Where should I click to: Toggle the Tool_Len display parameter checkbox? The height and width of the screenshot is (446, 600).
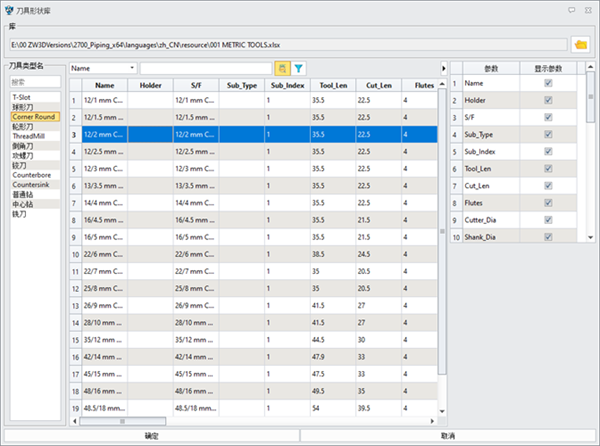tap(546, 168)
